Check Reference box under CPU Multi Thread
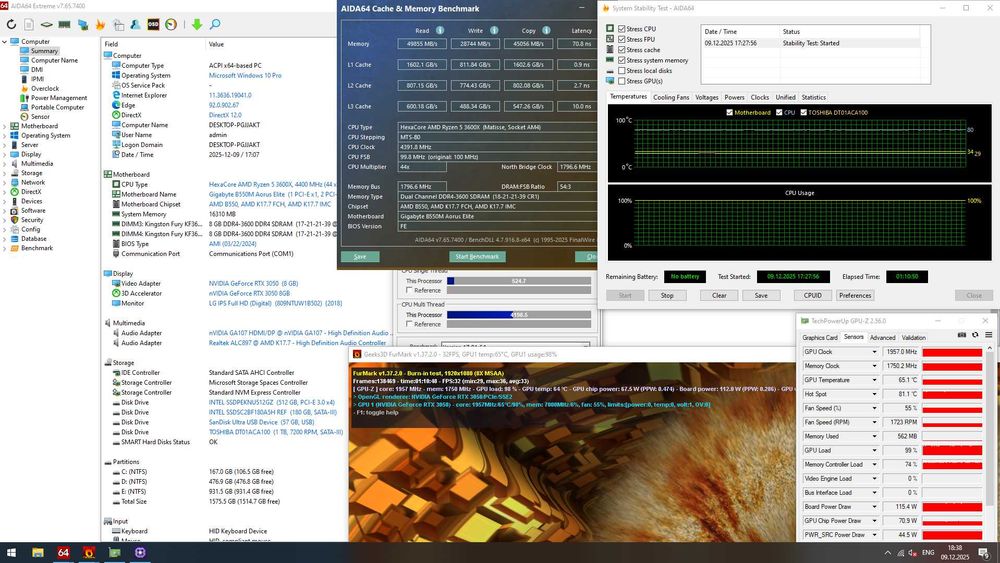Viewport: 1000px width, 563px height. (x=409, y=324)
